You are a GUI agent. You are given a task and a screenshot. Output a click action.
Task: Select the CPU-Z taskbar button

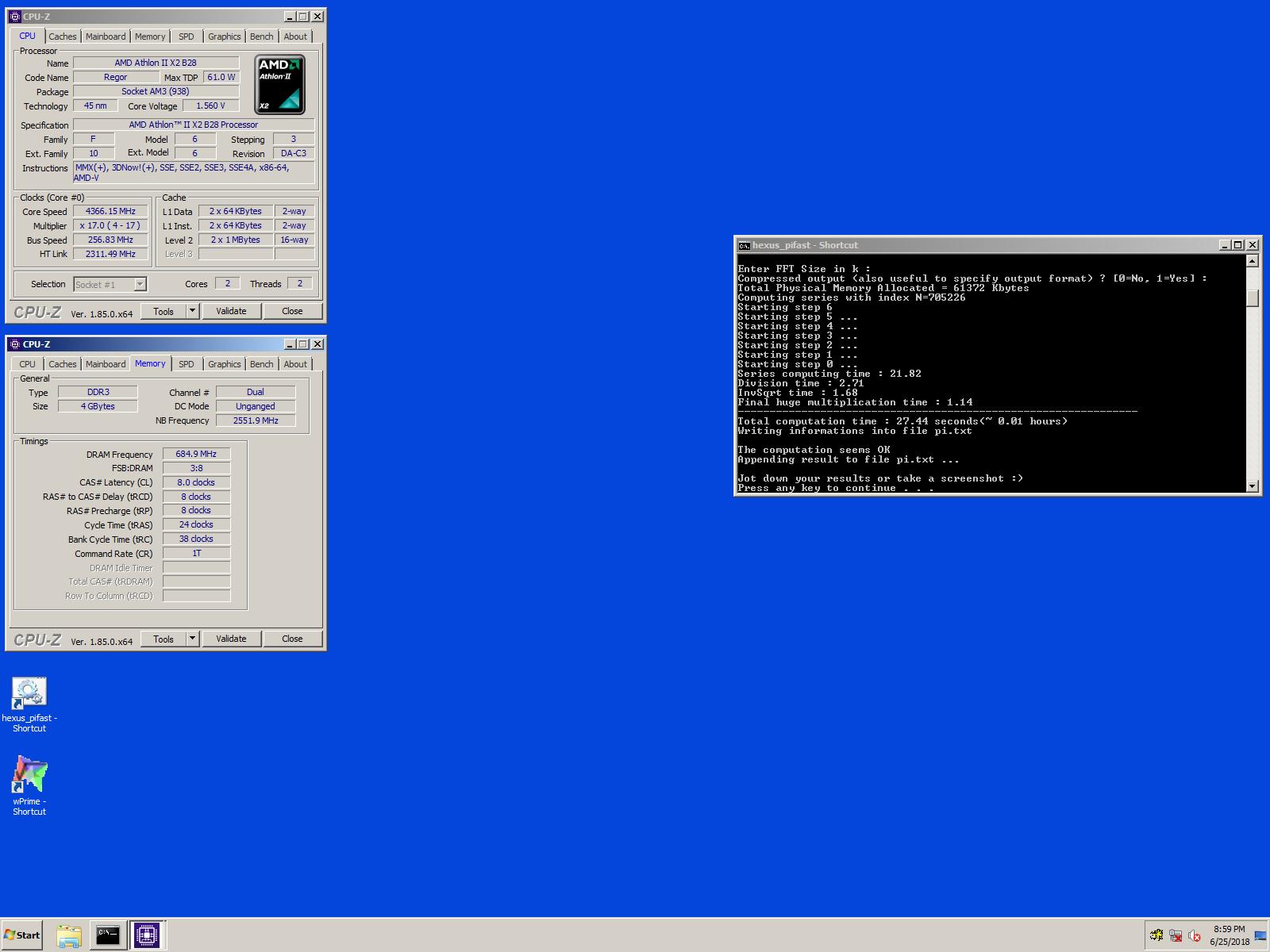(x=146, y=935)
